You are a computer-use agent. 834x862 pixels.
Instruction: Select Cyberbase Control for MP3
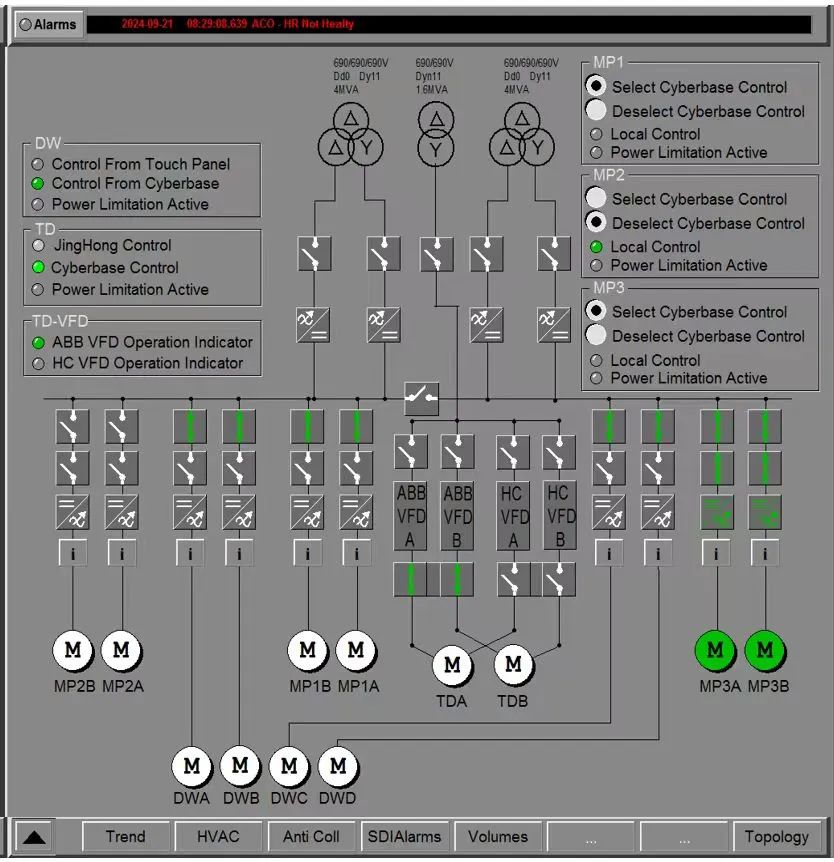(x=596, y=312)
